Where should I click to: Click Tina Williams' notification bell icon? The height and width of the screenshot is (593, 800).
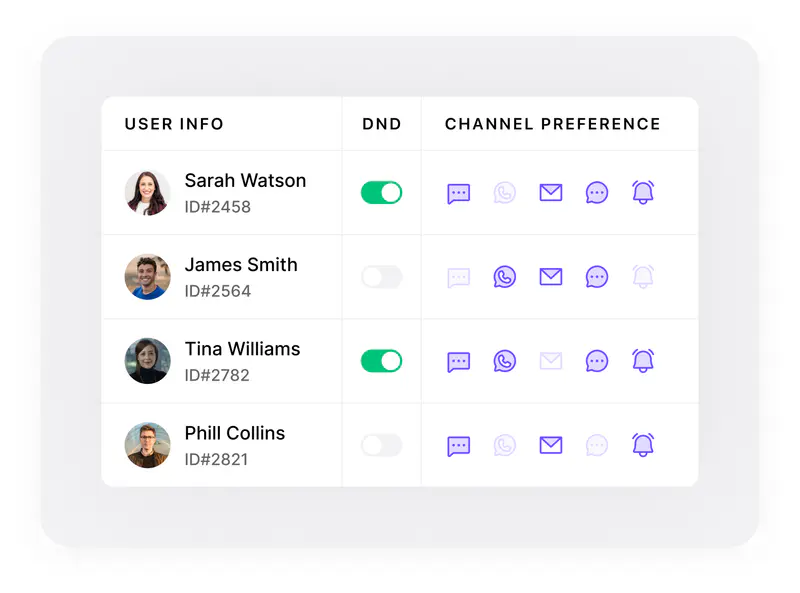[643, 361]
